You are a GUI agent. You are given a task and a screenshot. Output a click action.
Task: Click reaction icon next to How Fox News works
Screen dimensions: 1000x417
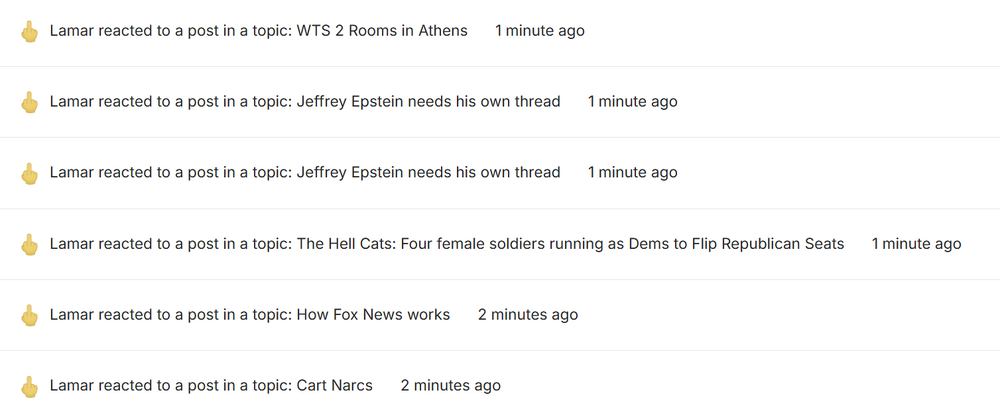[30, 315]
